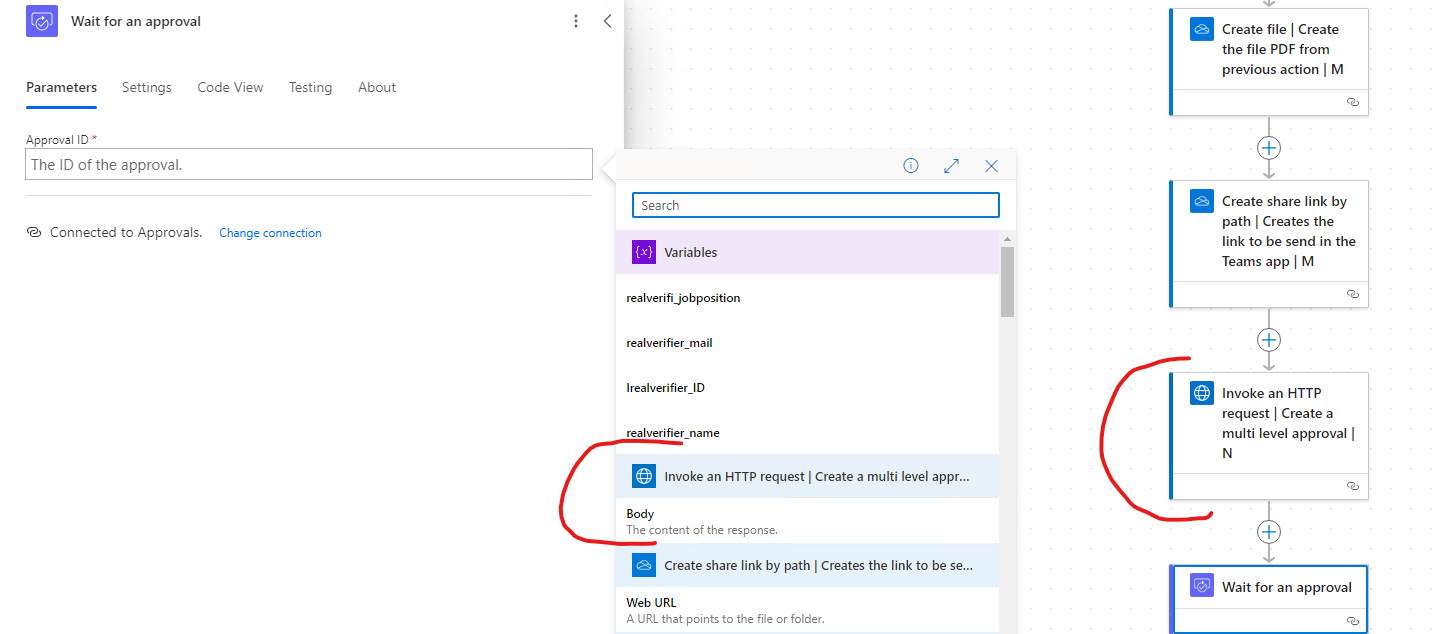Switch to the Code View tab
This screenshot has height=634, width=1442.
click(x=230, y=87)
